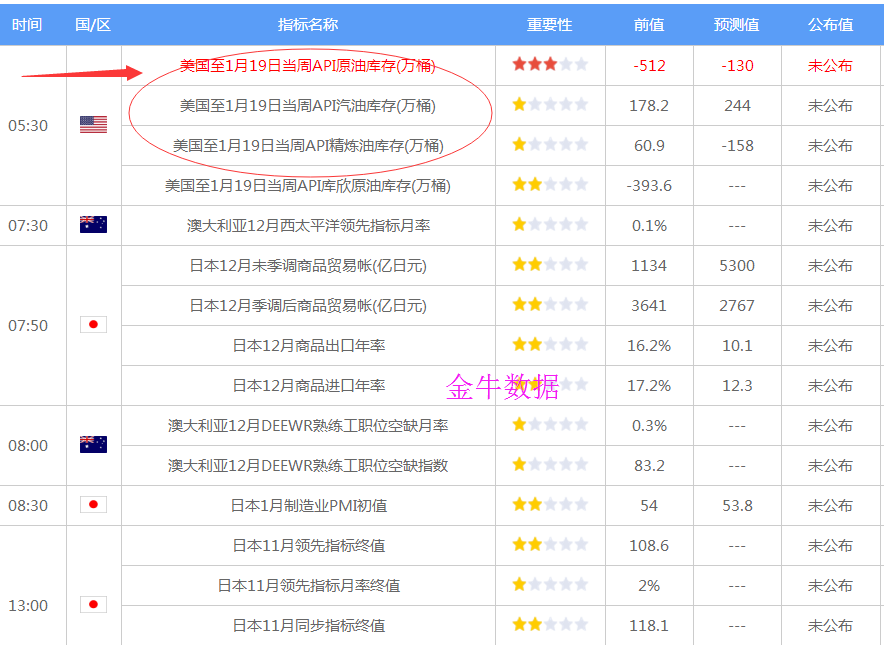Open the API汽油库存(万桶) indicator link
This screenshot has height=645, width=884.
coord(308,105)
